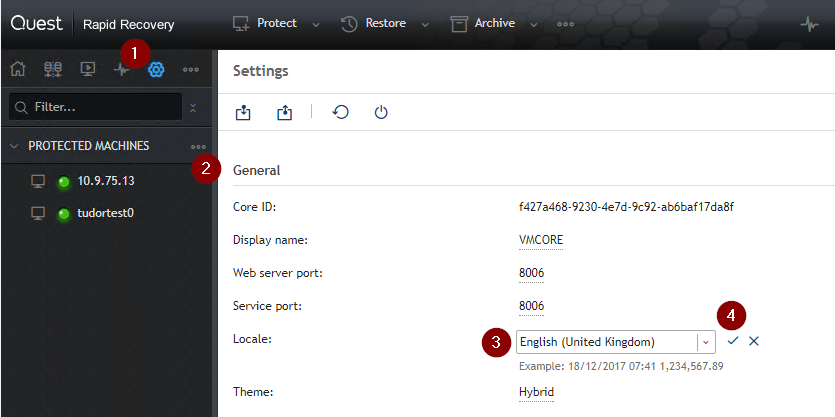Open the Settings gear icon

(157, 69)
